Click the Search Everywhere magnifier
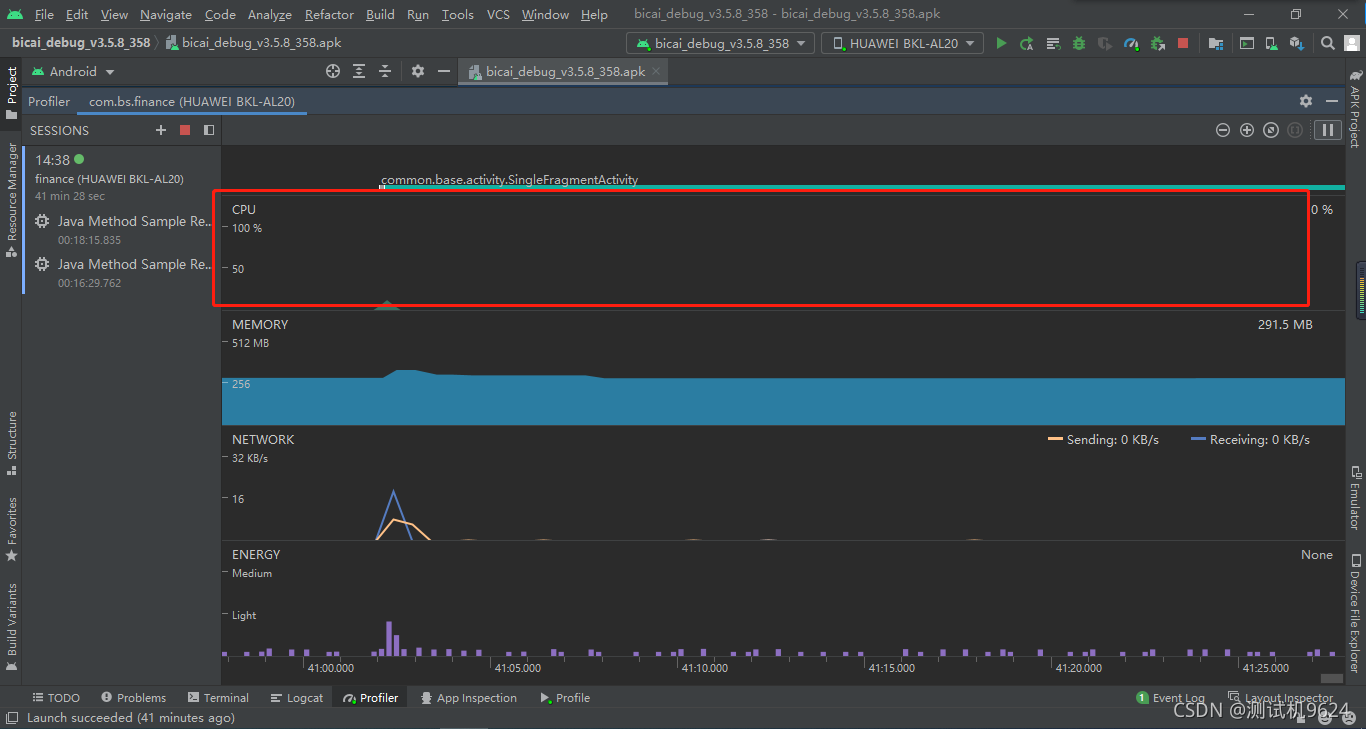 point(1328,43)
